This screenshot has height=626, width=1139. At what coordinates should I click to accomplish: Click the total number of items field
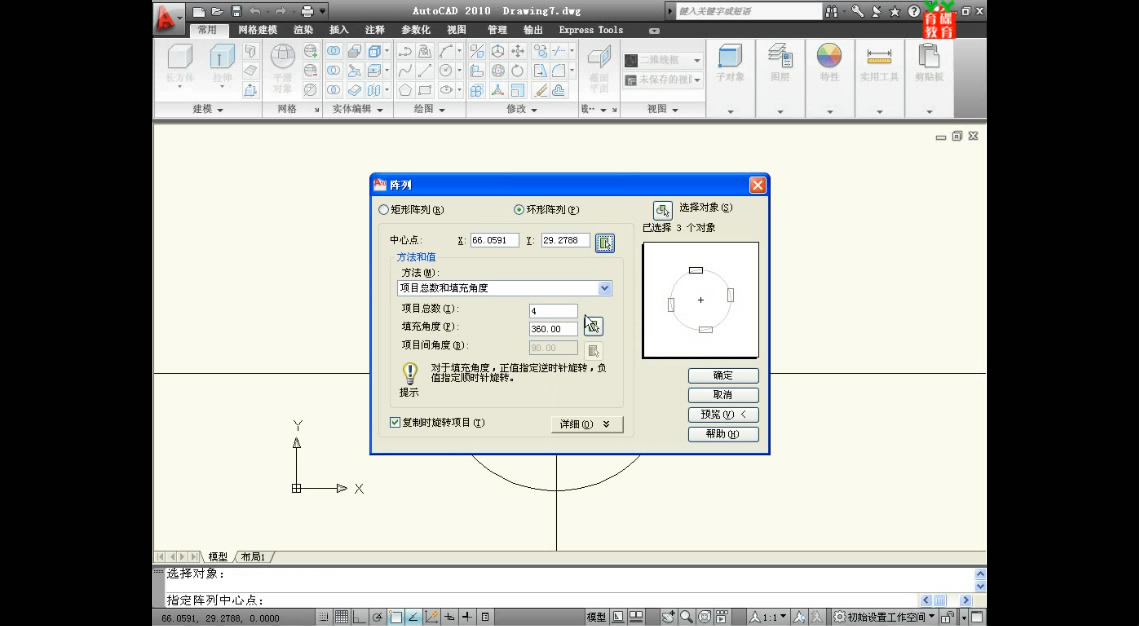[553, 311]
